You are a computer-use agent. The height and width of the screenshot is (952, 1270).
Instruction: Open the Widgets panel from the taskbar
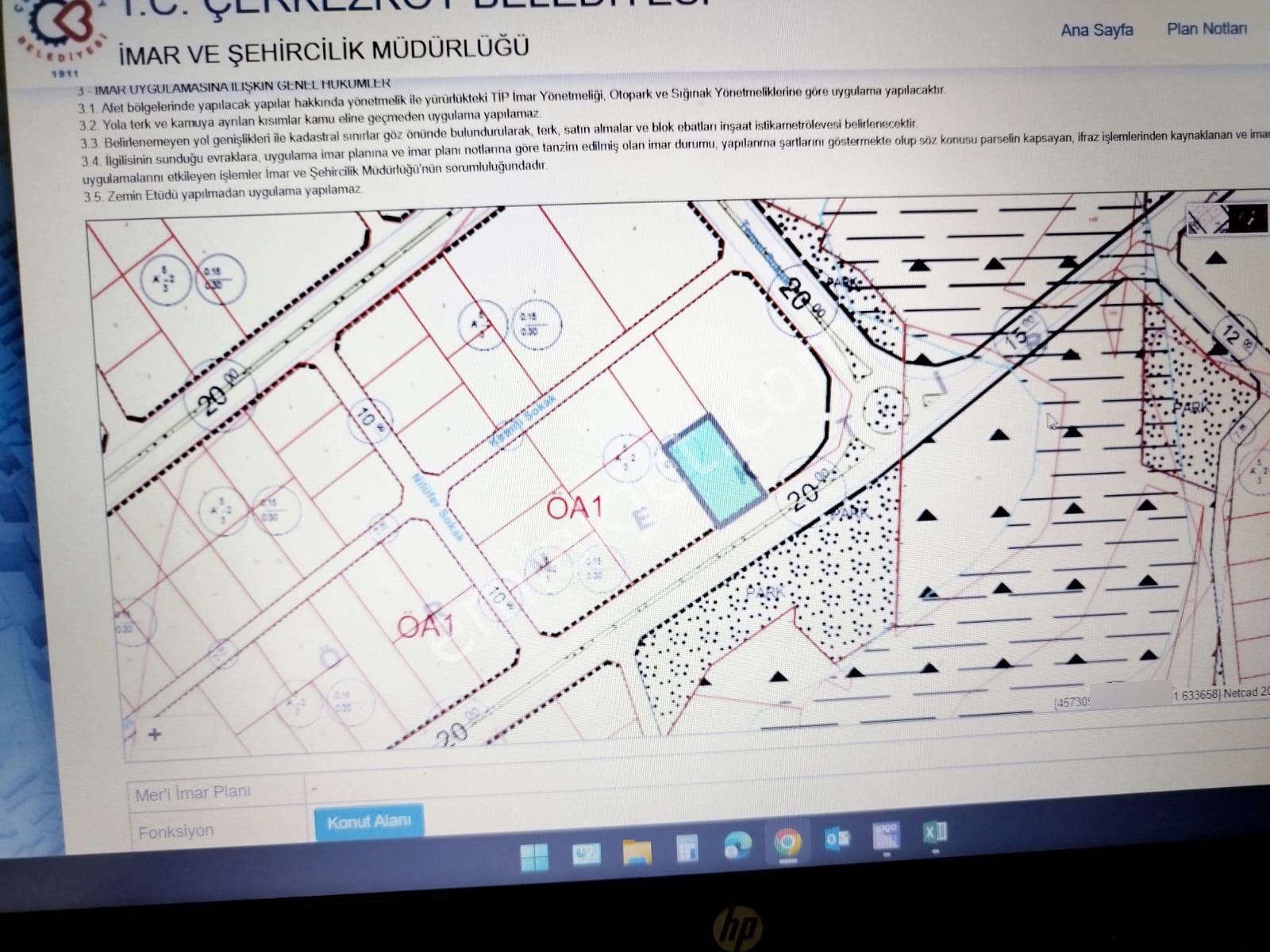point(585,854)
